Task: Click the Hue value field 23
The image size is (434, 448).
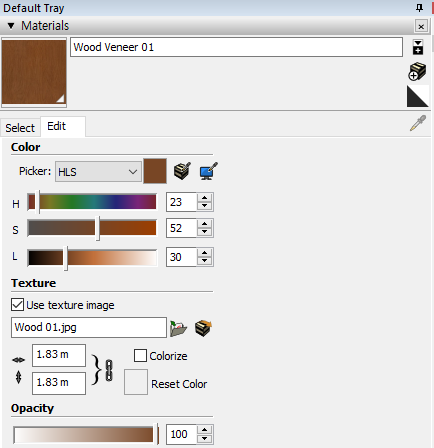Action: pos(182,202)
